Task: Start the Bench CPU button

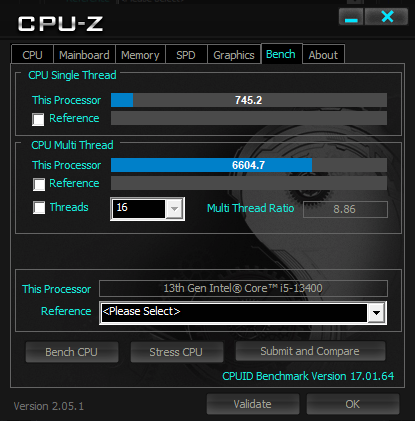Action: pyautogui.click(x=72, y=352)
